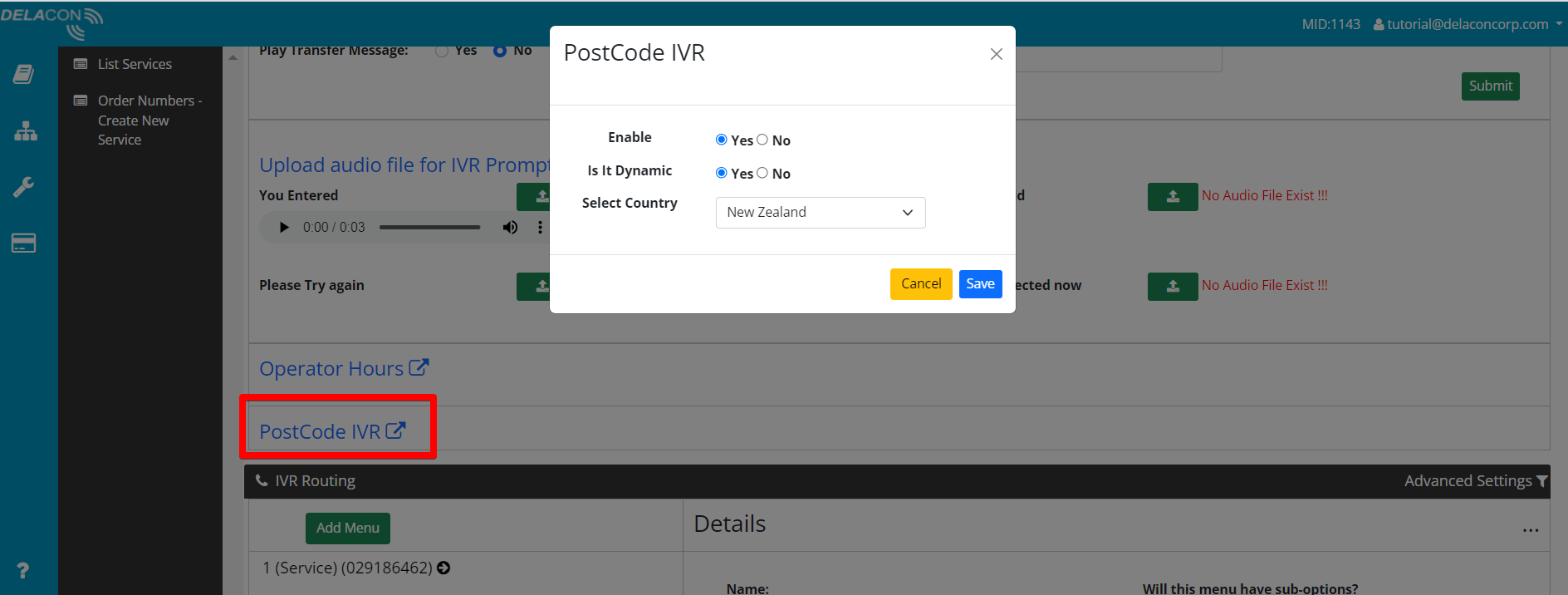Open the Details ellipsis menu
The image size is (1568, 595).
[1531, 530]
